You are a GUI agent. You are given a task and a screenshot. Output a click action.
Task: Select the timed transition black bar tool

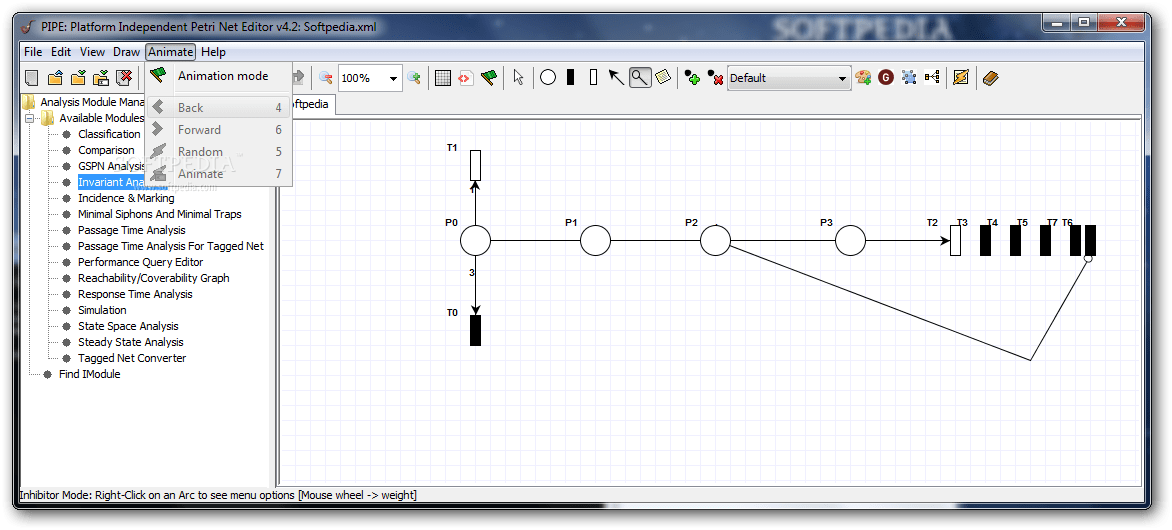point(570,78)
